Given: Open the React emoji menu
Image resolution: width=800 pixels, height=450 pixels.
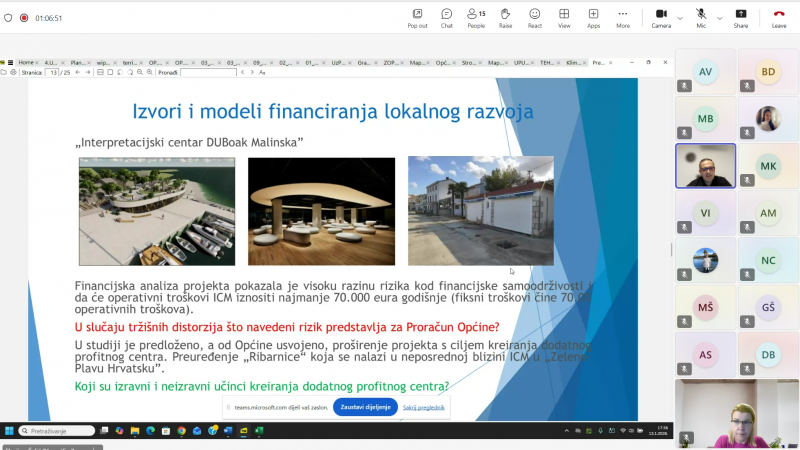Looking at the screenshot, I should tap(535, 17).
